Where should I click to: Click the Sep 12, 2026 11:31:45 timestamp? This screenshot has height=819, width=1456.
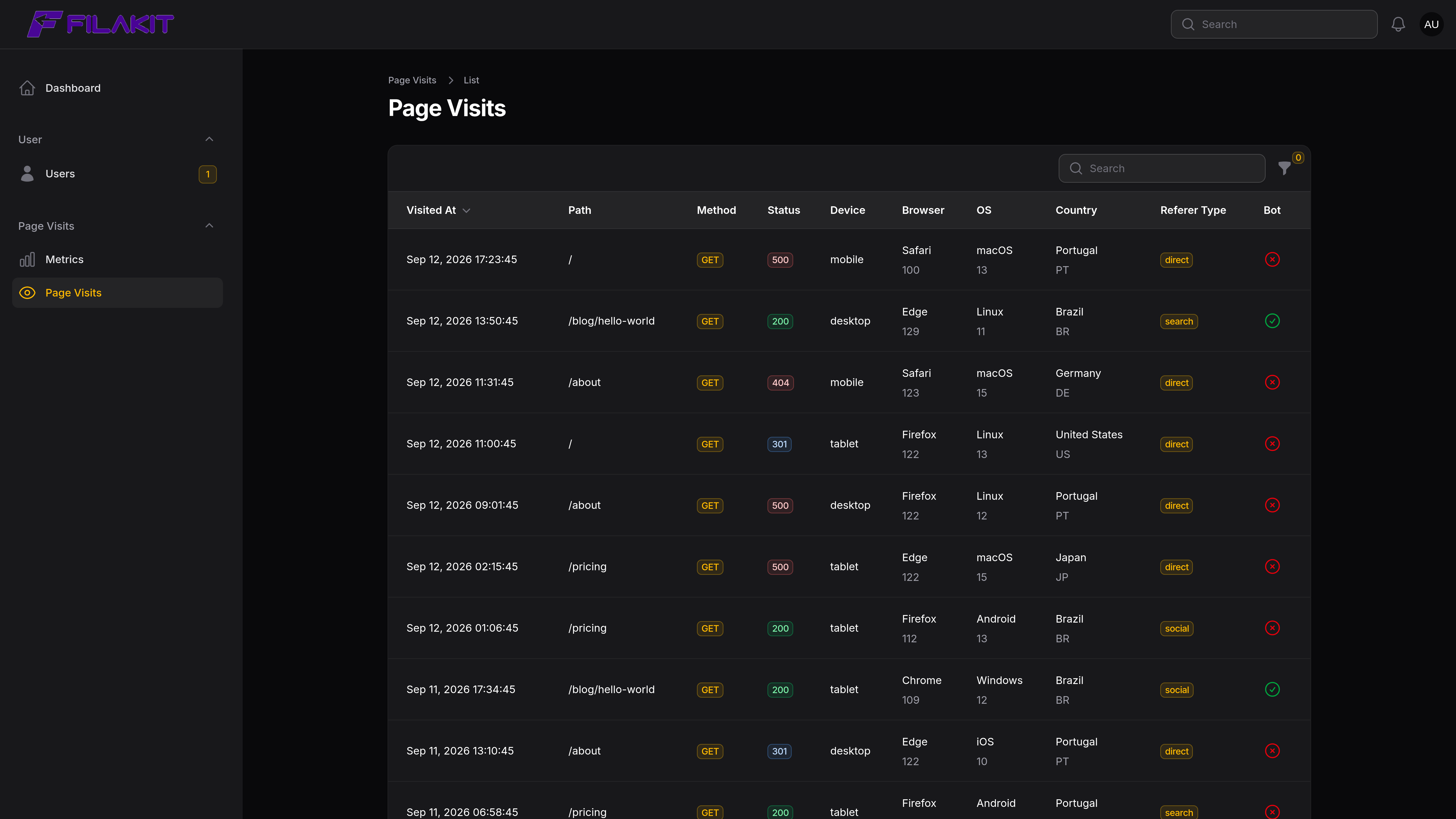coord(460,383)
